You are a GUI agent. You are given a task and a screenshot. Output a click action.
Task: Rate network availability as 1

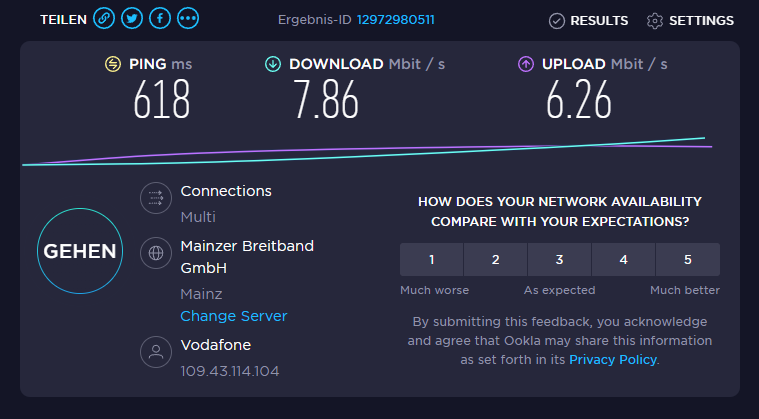[431, 260]
